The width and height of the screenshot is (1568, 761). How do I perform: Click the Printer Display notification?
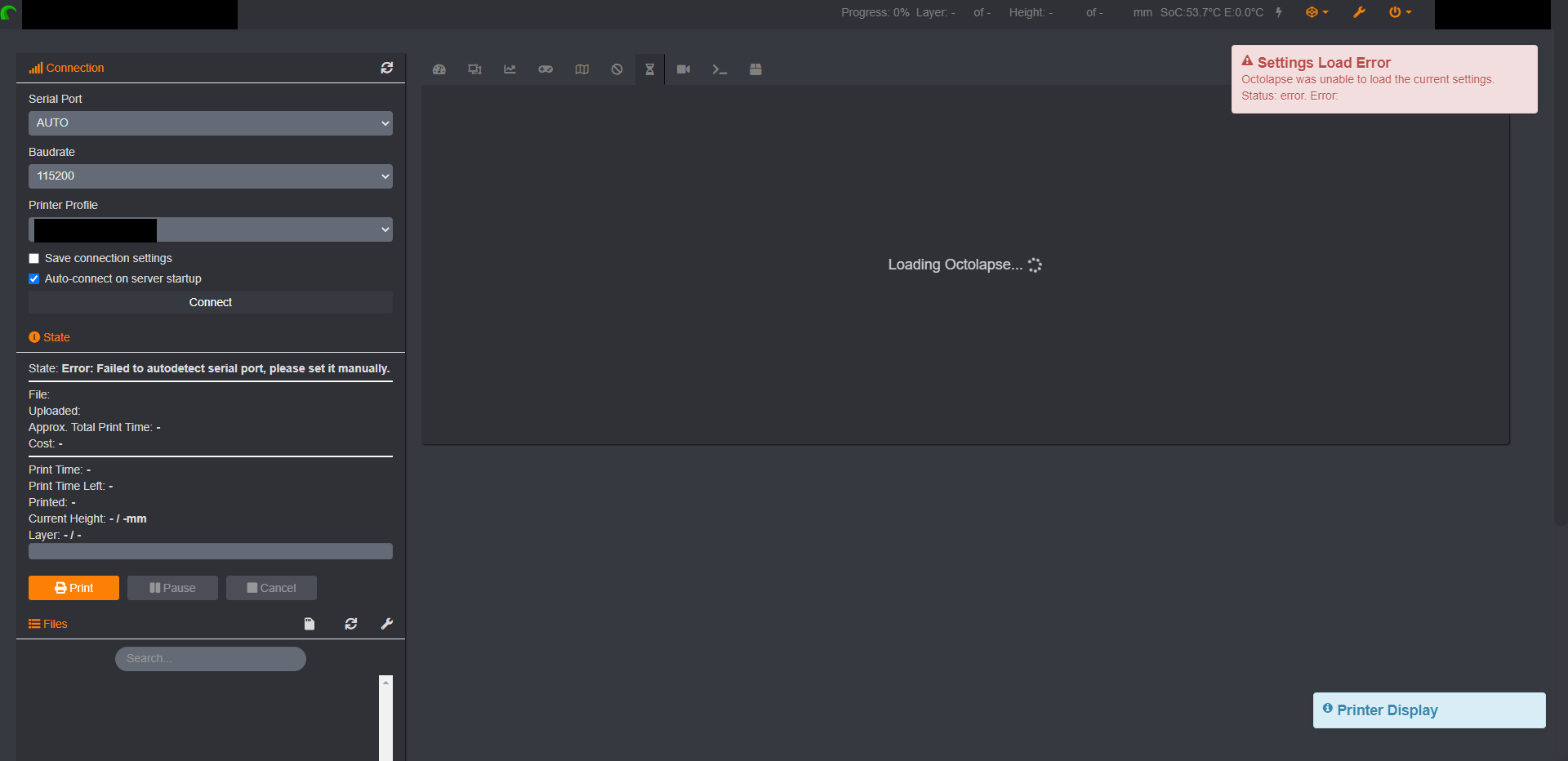[x=1429, y=710]
